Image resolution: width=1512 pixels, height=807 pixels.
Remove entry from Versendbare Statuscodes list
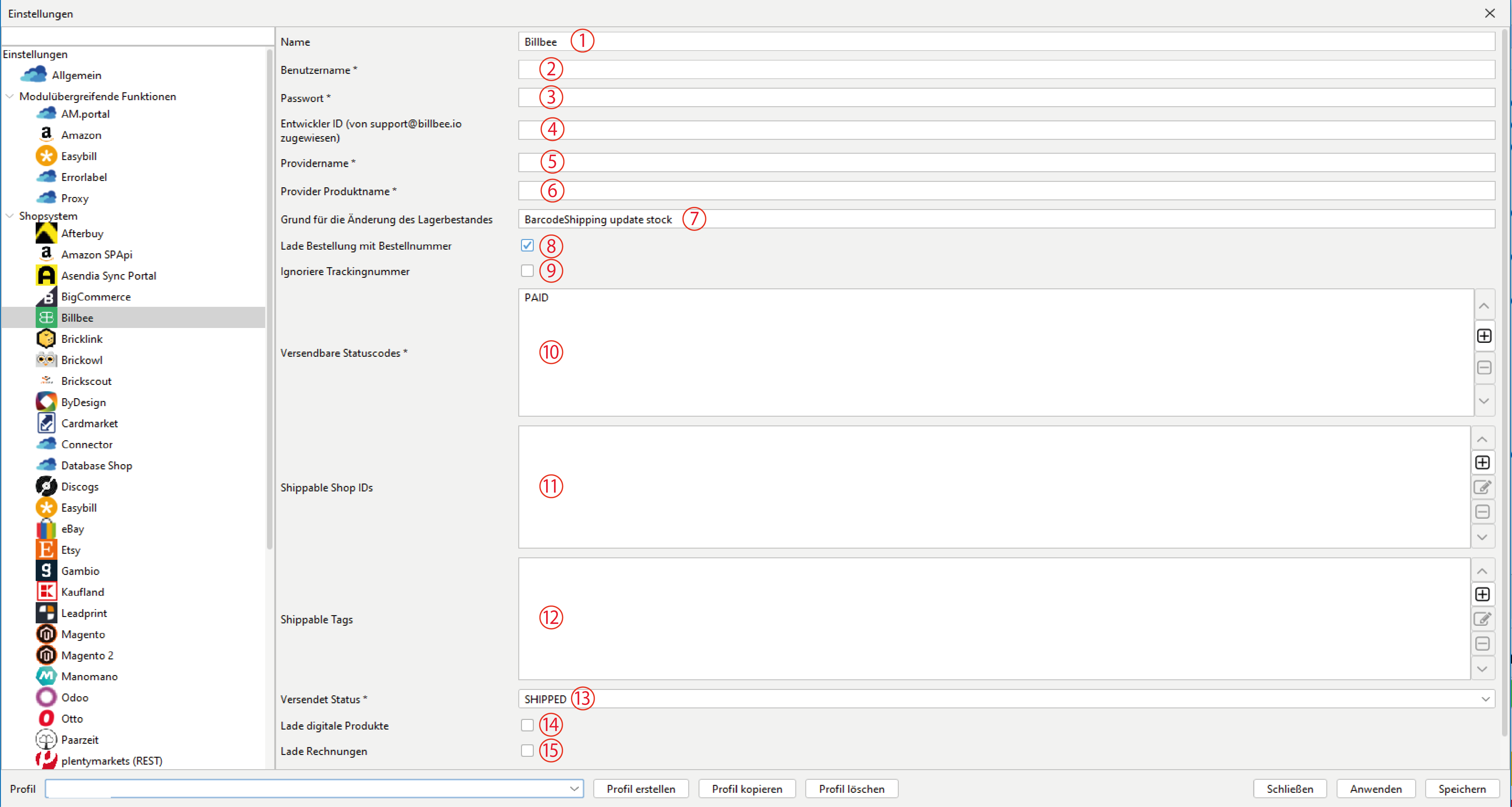[x=1484, y=368]
